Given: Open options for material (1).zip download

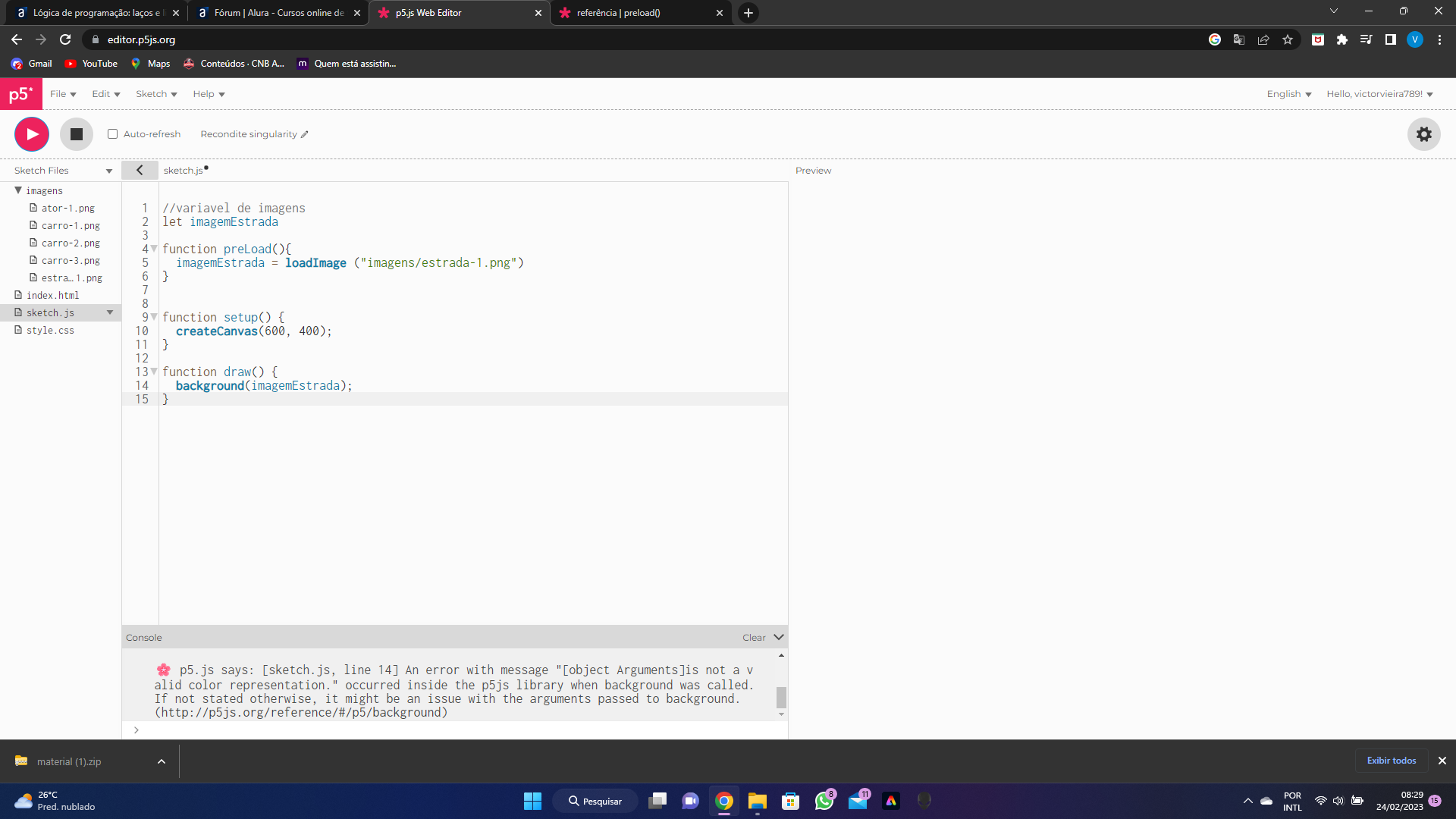Looking at the screenshot, I should (x=162, y=761).
